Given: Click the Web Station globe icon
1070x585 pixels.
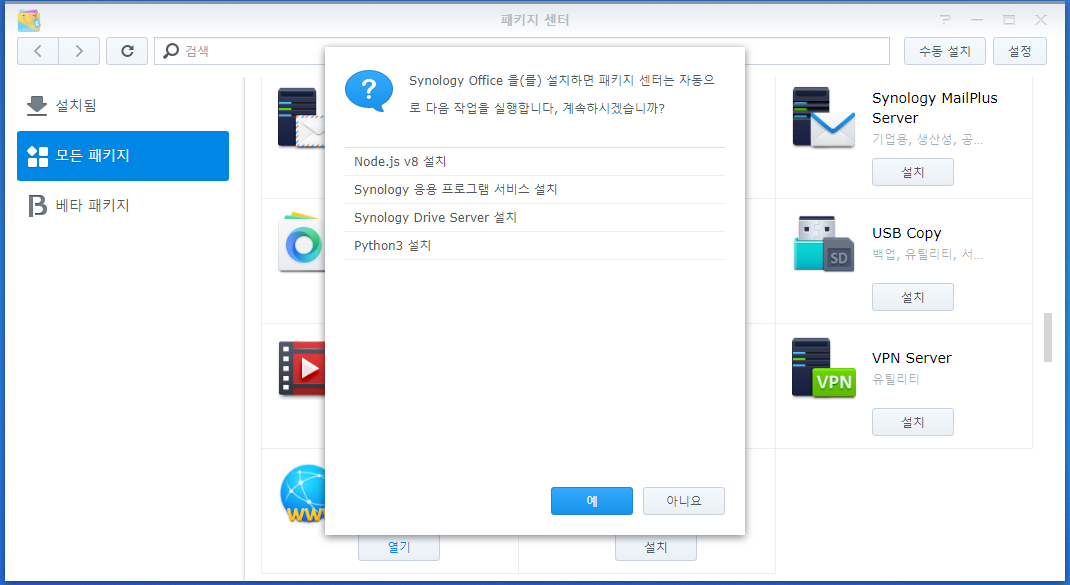Looking at the screenshot, I should [302, 494].
